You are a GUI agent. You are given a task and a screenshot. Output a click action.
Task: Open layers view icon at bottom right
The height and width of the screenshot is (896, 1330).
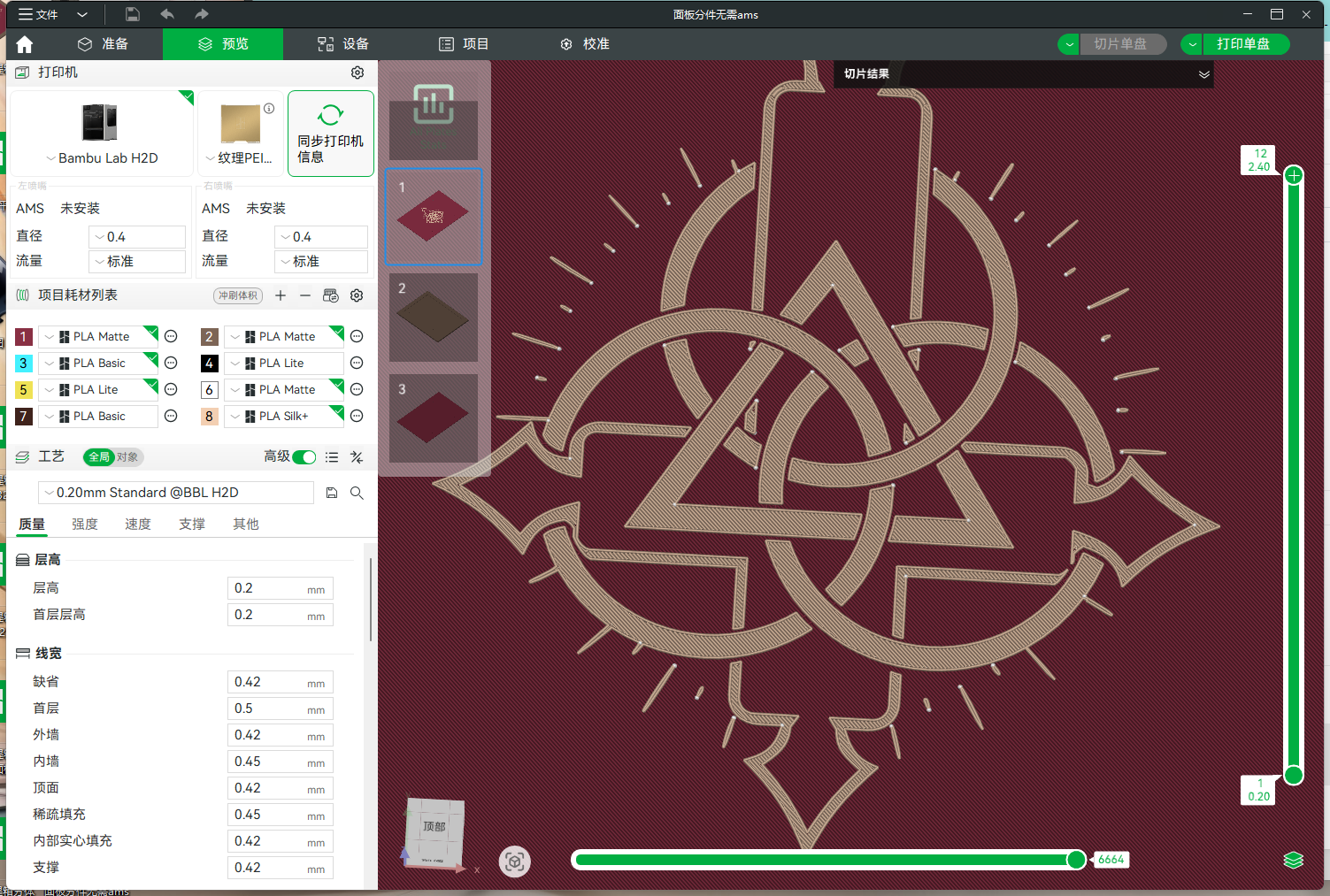1293,860
